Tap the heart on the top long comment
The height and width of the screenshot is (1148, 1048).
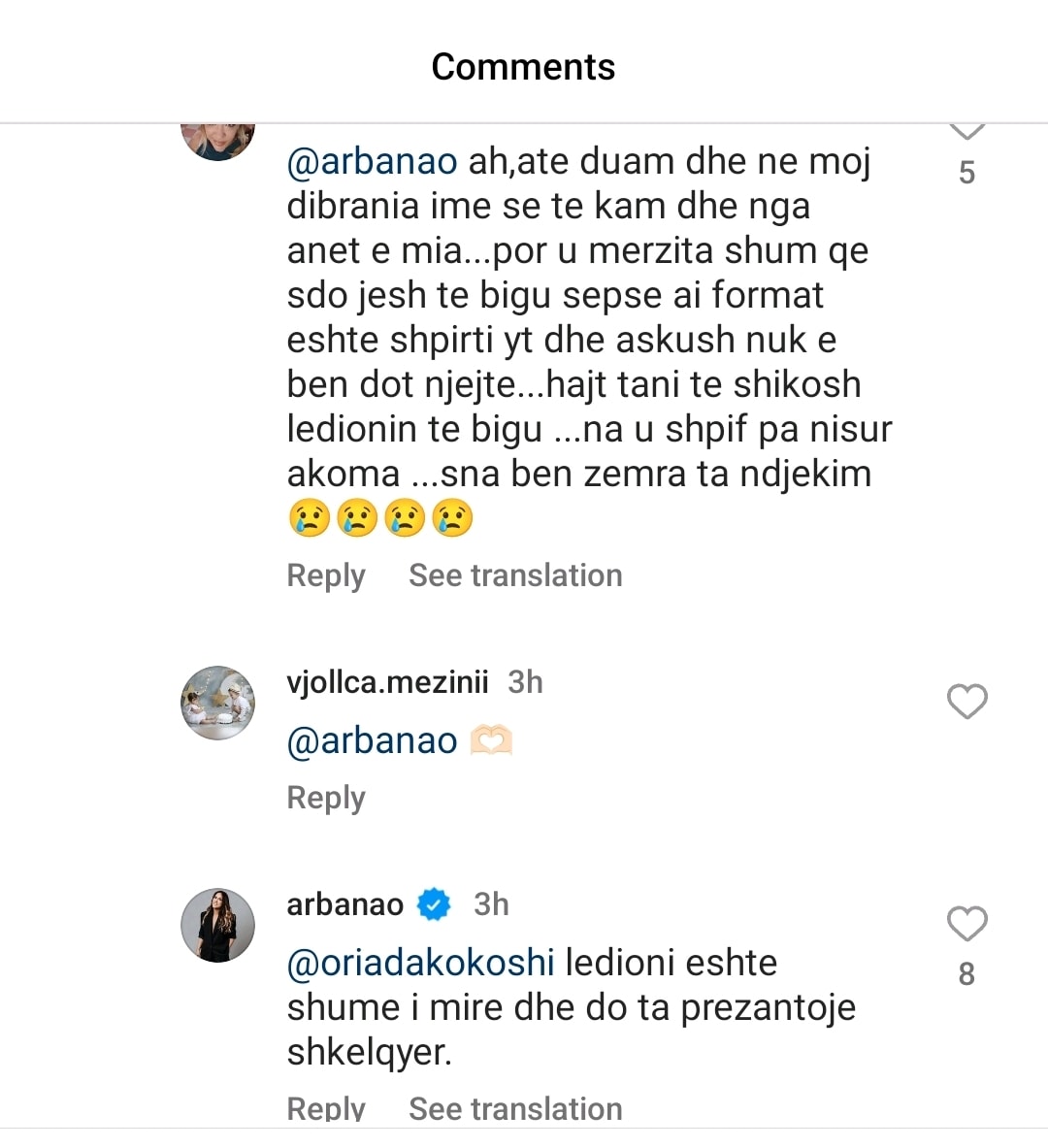[966, 131]
